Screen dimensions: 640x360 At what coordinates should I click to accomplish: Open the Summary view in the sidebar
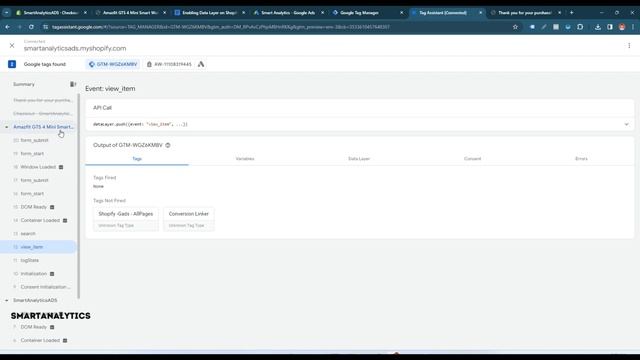pos(24,84)
